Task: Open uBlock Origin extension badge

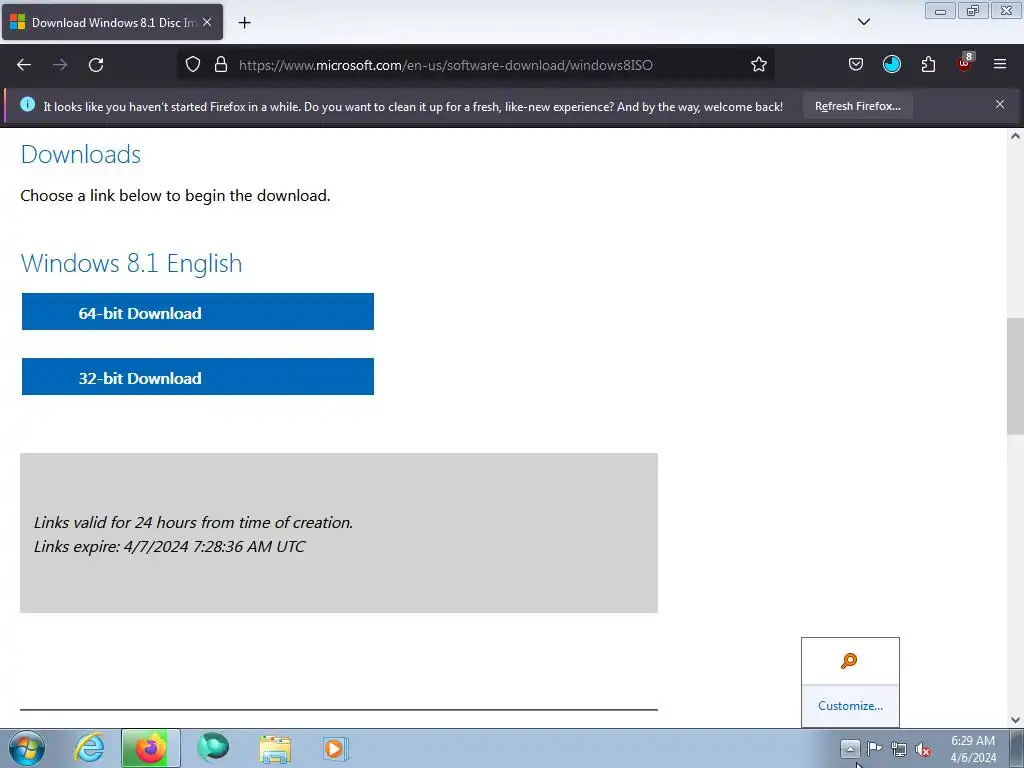Action: [x=965, y=63]
